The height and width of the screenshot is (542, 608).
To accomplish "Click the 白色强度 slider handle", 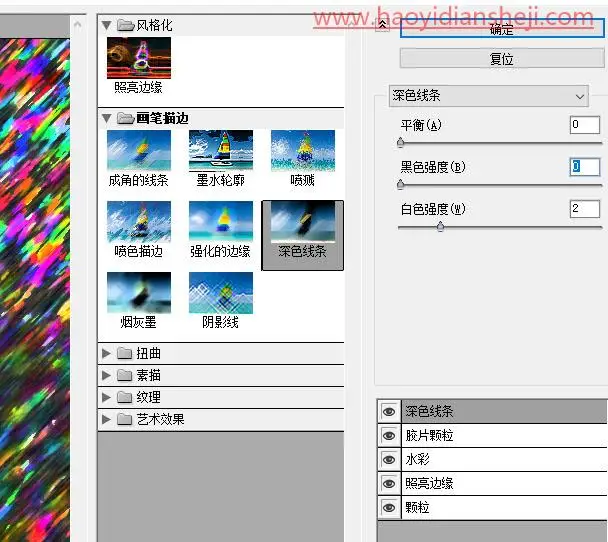I will point(440,227).
